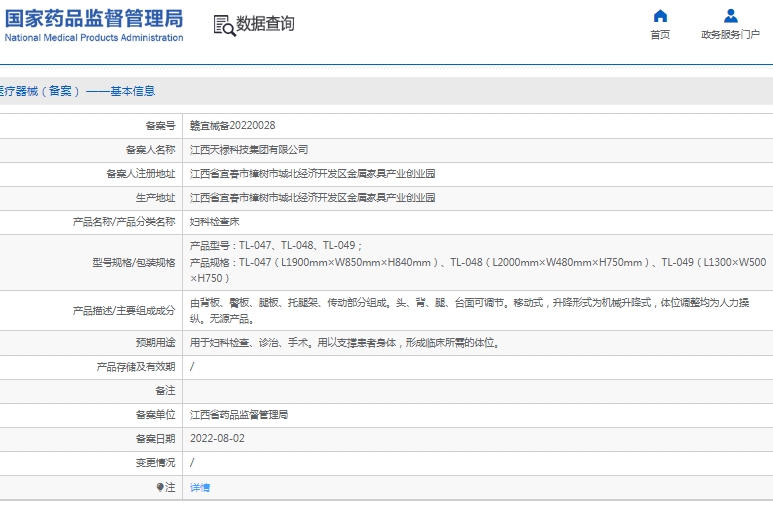Click the 生产地址 label
Image resolution: width=773 pixels, height=505 pixels.
tap(155, 198)
